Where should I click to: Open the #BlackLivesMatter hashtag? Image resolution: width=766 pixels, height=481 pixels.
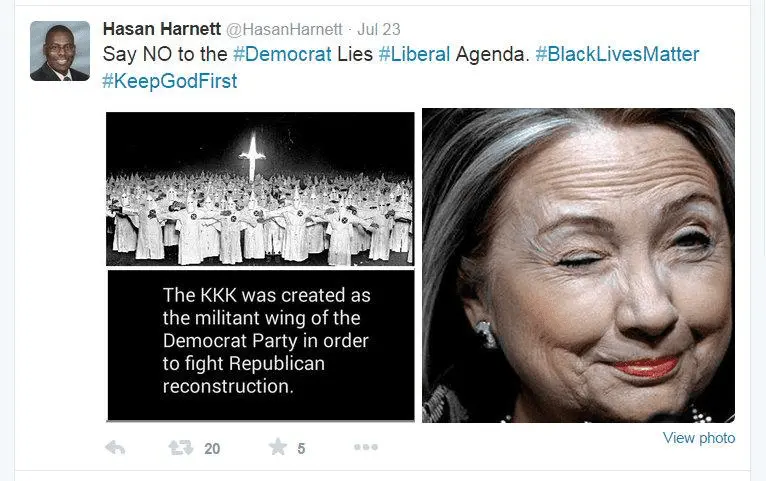[617, 54]
